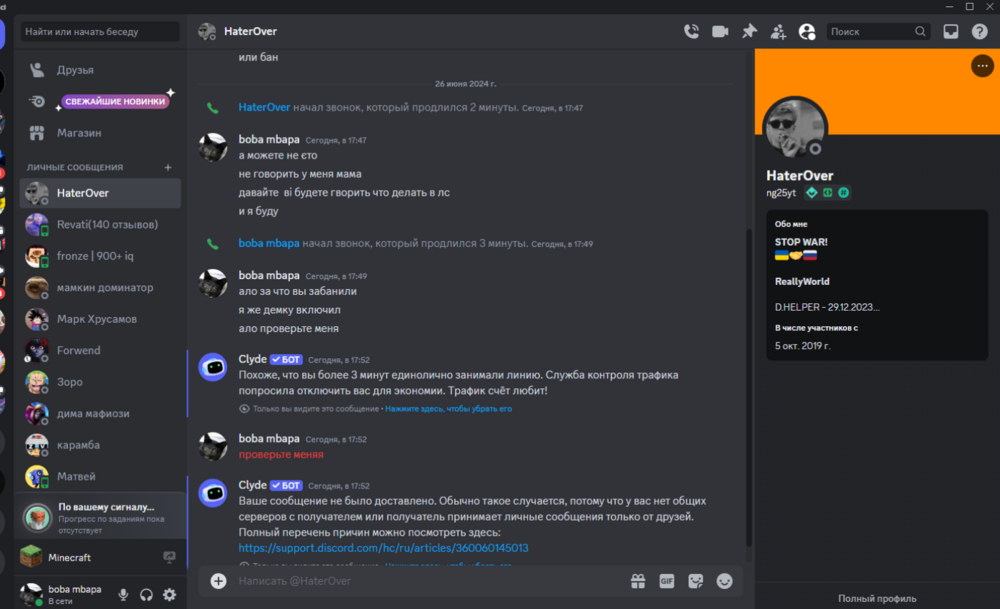Open the Discord support article link
The height and width of the screenshot is (609, 1000).
coord(383,548)
